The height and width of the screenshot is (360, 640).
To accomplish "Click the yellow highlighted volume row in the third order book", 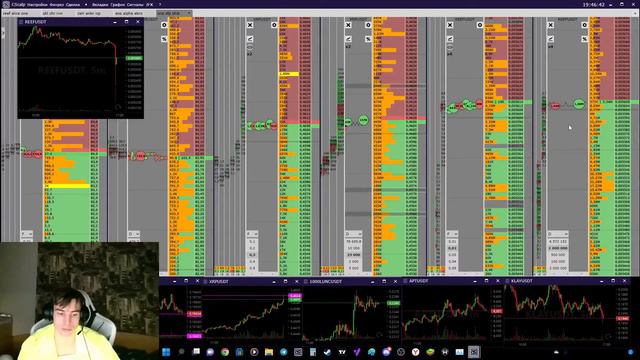I will point(289,74).
